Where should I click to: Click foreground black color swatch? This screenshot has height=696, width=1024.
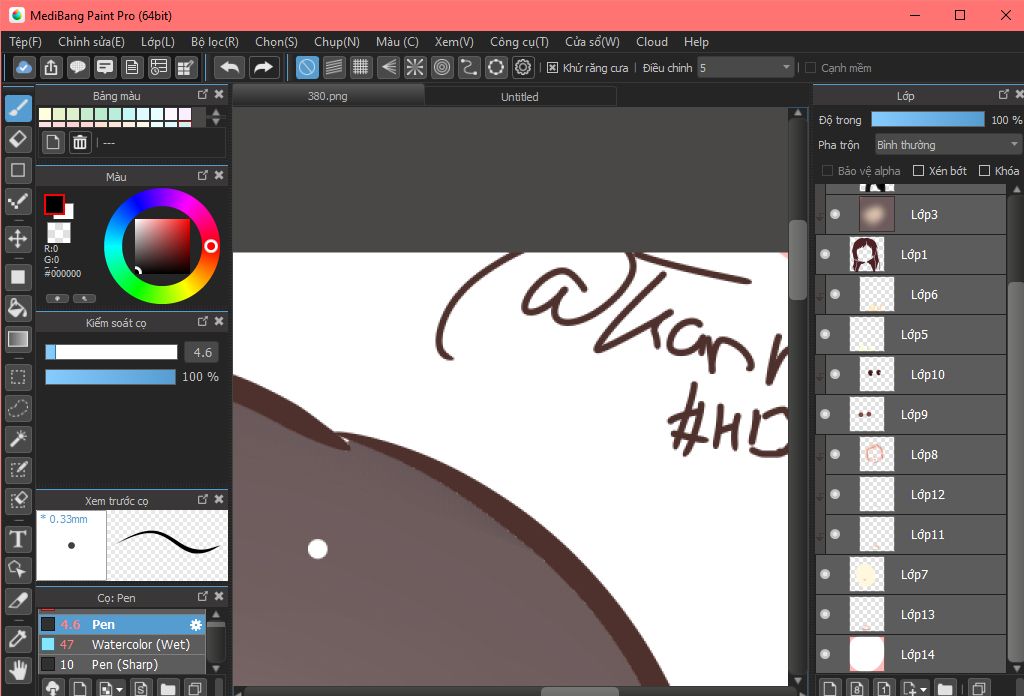pos(54,204)
